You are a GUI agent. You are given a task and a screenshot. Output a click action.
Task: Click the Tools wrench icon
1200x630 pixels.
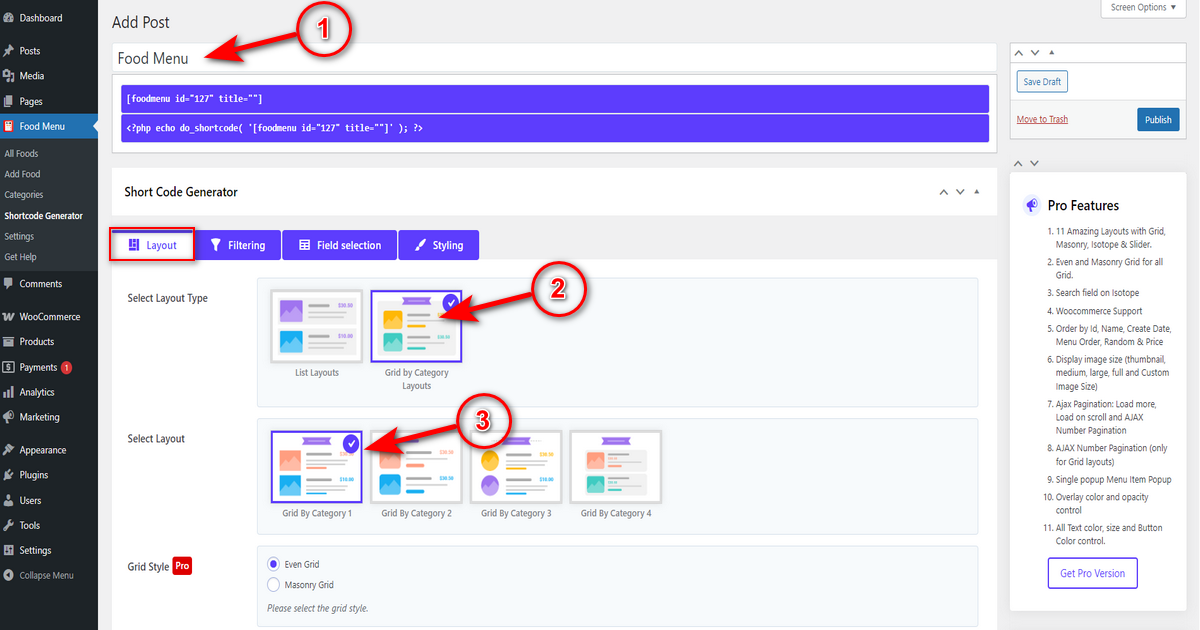pyautogui.click(x=9, y=525)
